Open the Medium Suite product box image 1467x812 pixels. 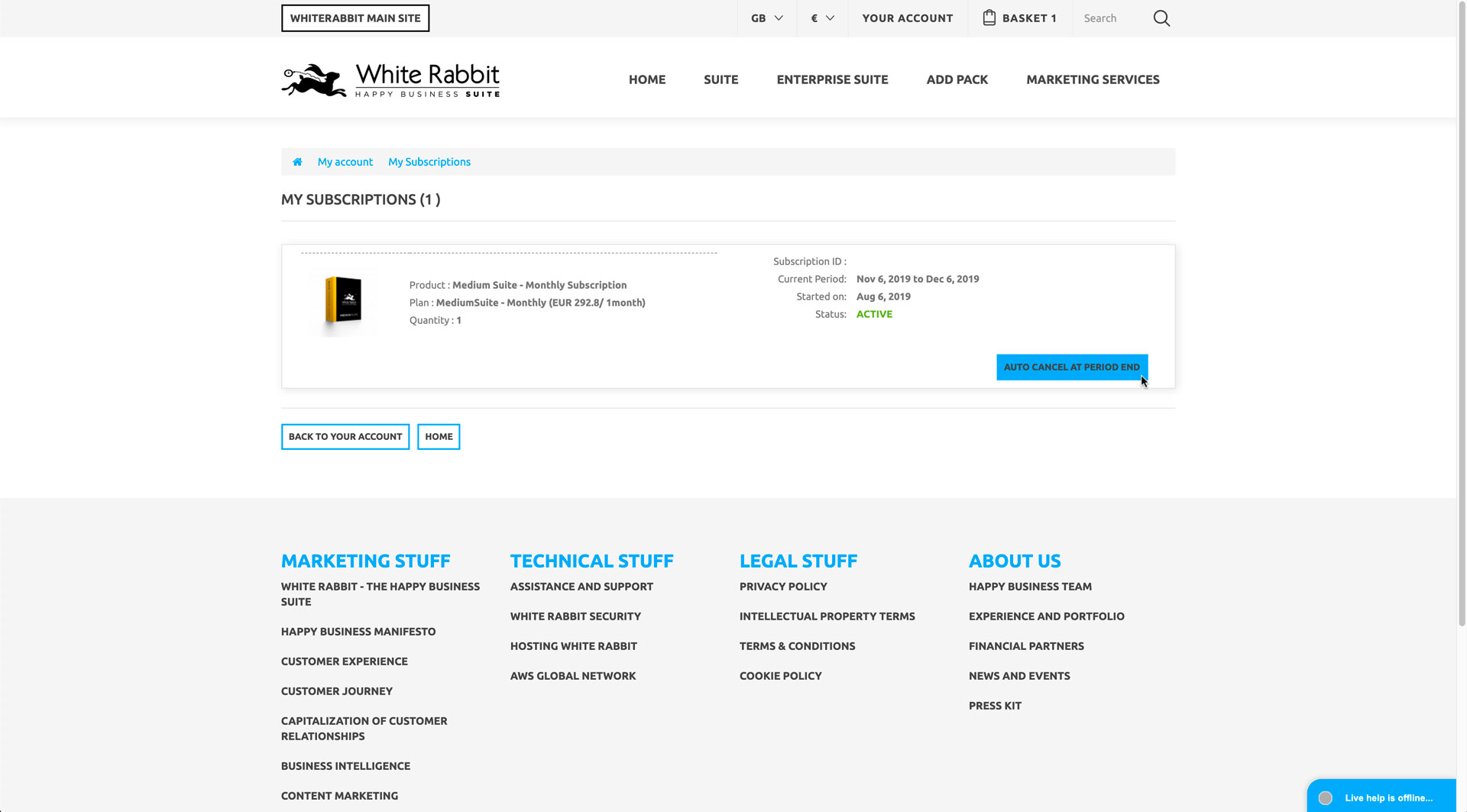tap(343, 302)
